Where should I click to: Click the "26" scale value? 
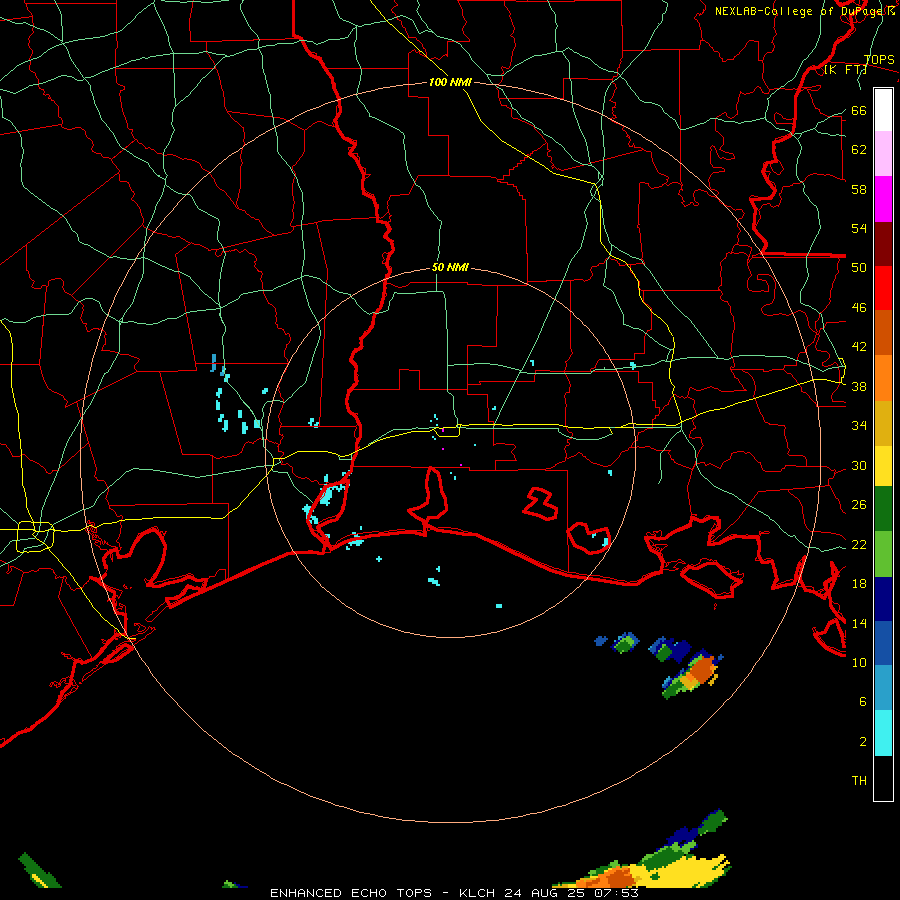point(859,505)
